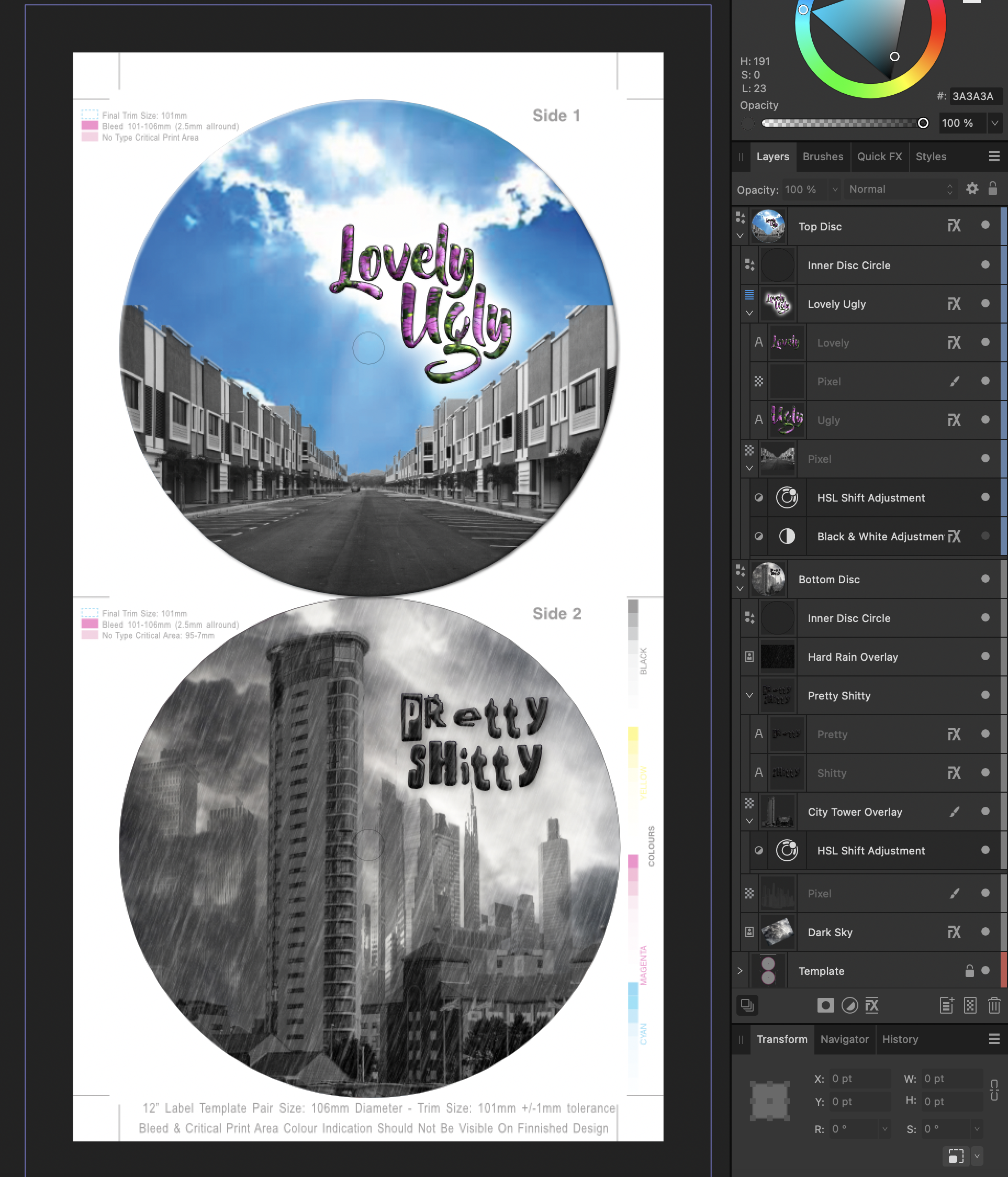Click the X position field in Transform
This screenshot has width=1008, height=1177.
[x=860, y=1078]
